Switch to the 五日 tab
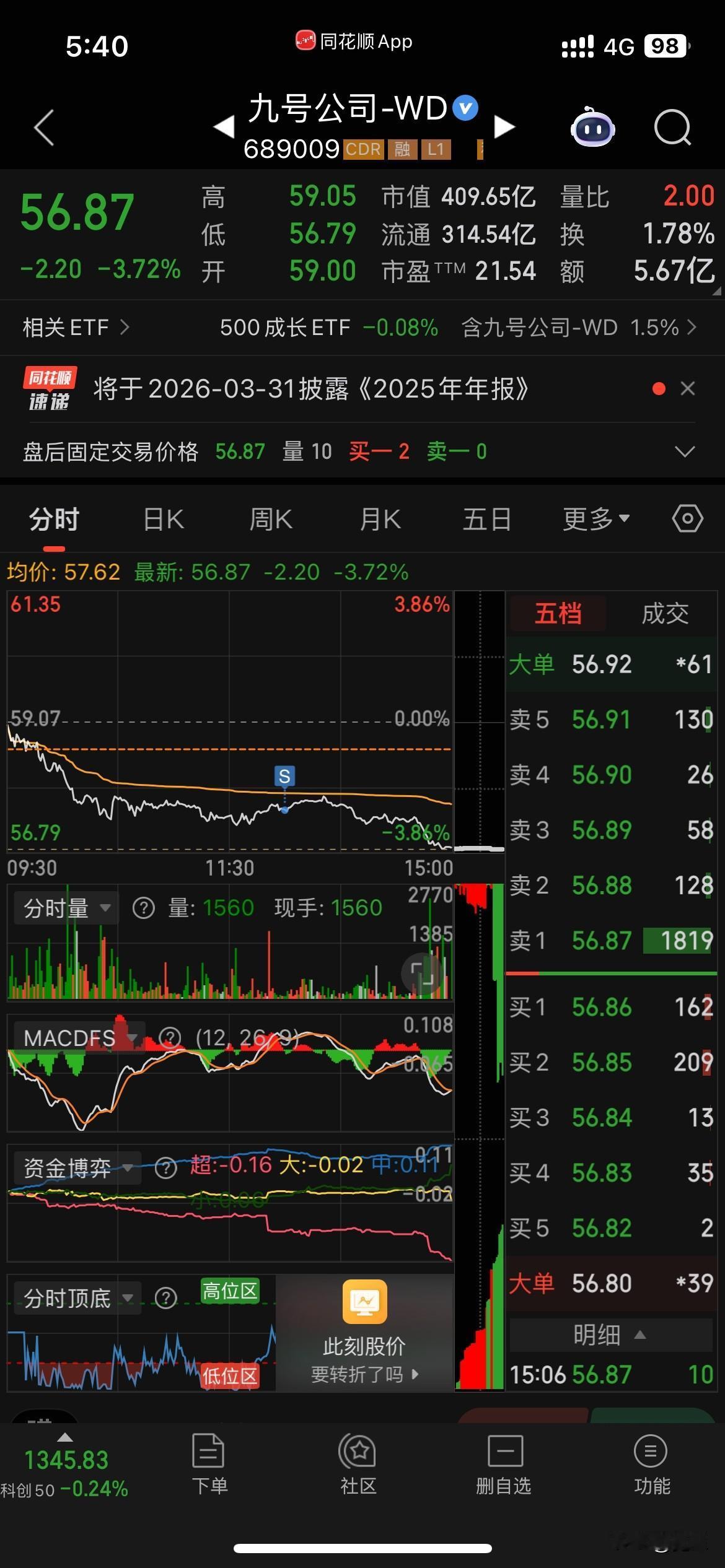The height and width of the screenshot is (1568, 725). tap(487, 518)
